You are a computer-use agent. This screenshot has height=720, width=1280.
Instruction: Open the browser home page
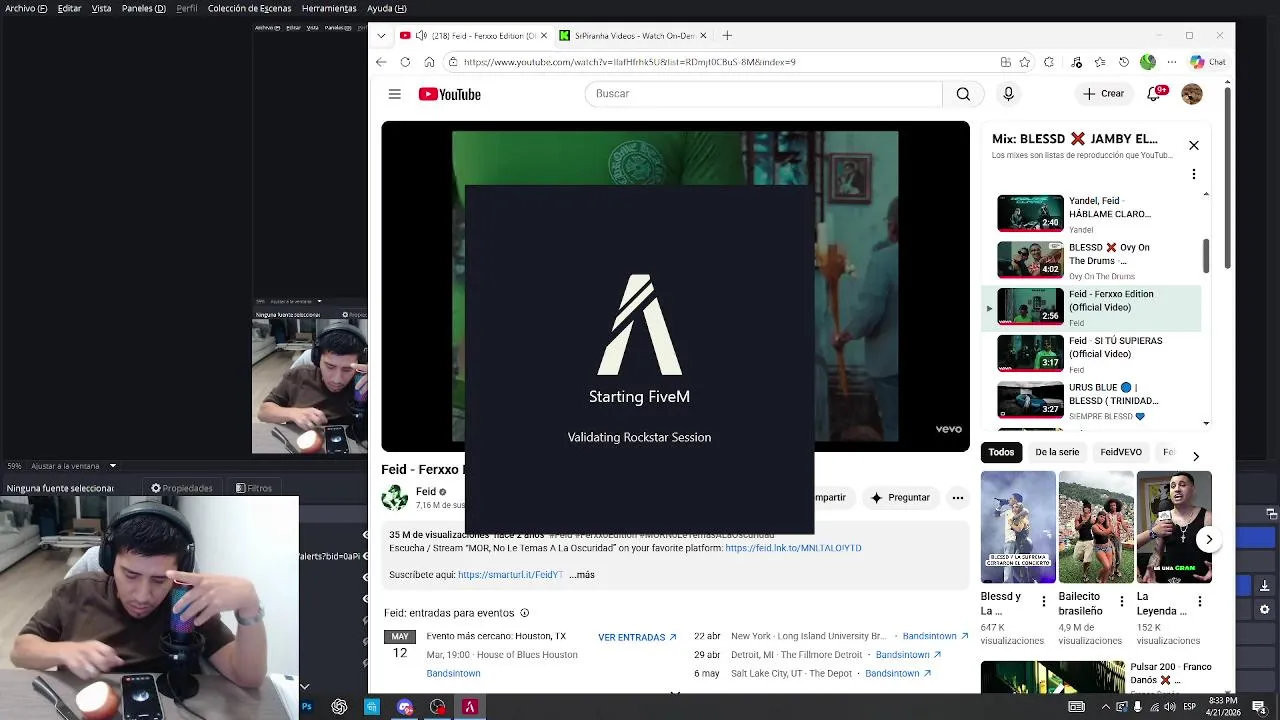pos(429,62)
